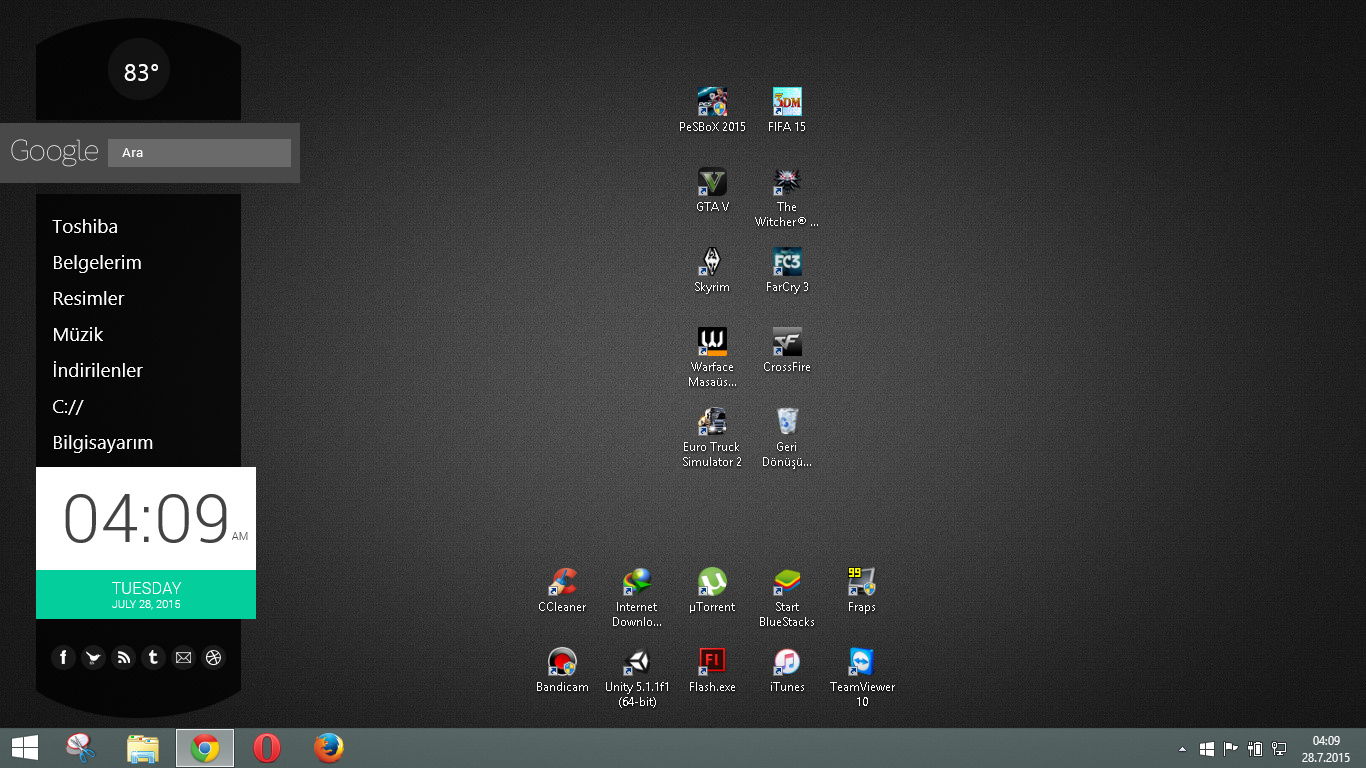Screen dimensions: 1366x768
Task: Click the Twitter bird icon in widget
Action: (x=93, y=657)
